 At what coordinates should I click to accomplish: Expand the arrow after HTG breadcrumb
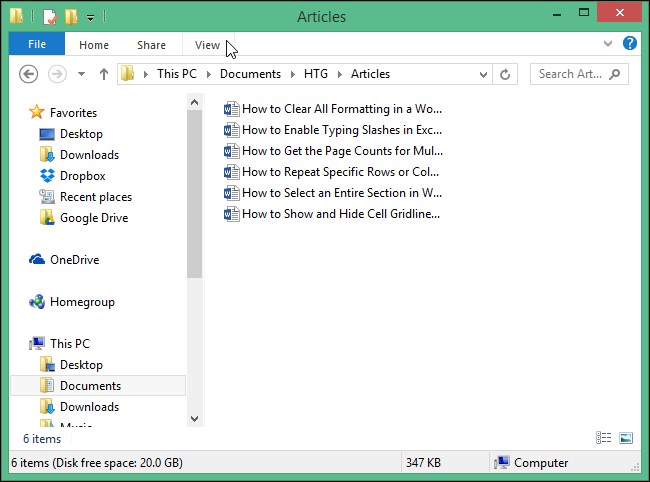point(340,74)
